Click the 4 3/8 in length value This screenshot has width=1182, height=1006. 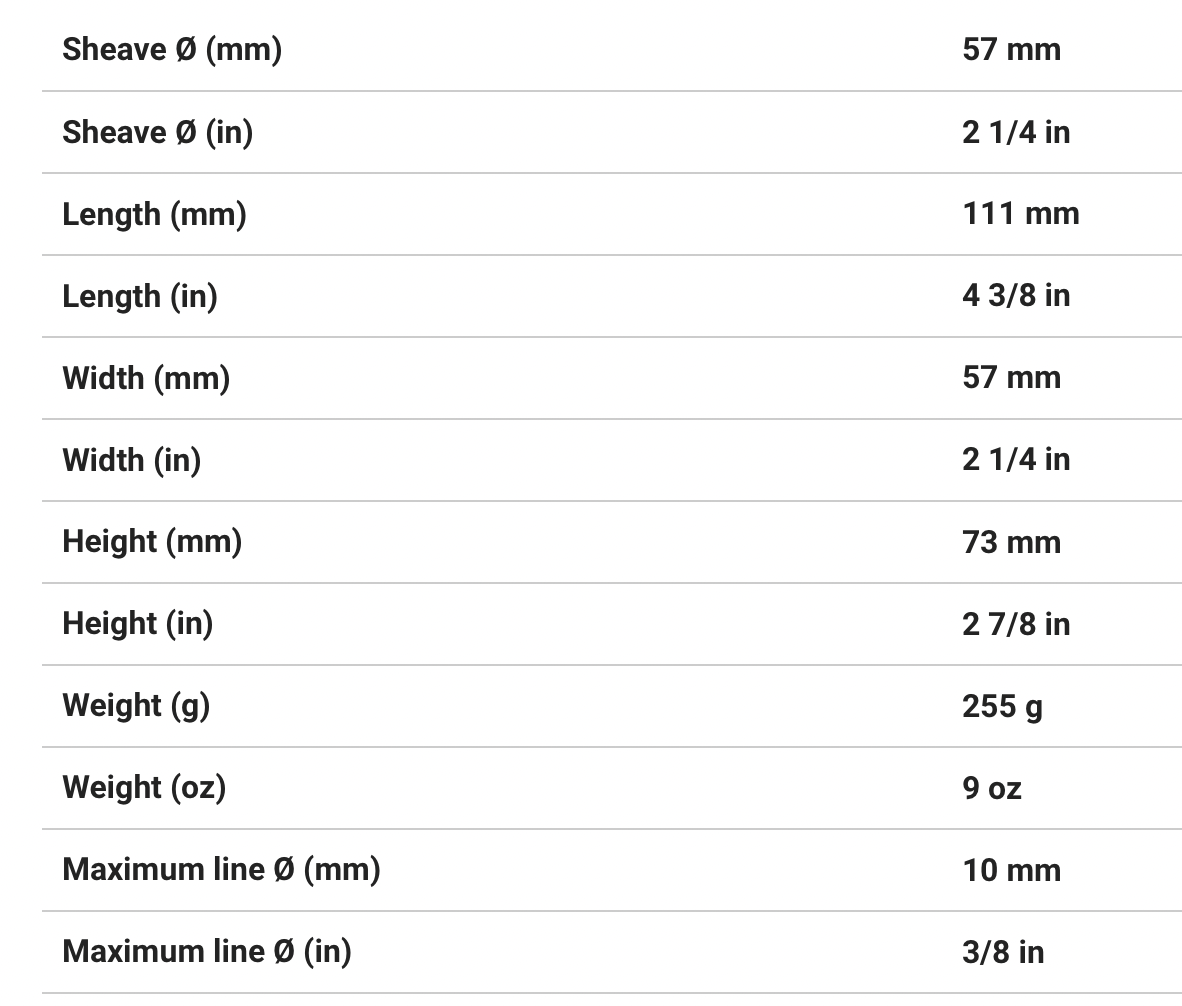[x=1015, y=295]
